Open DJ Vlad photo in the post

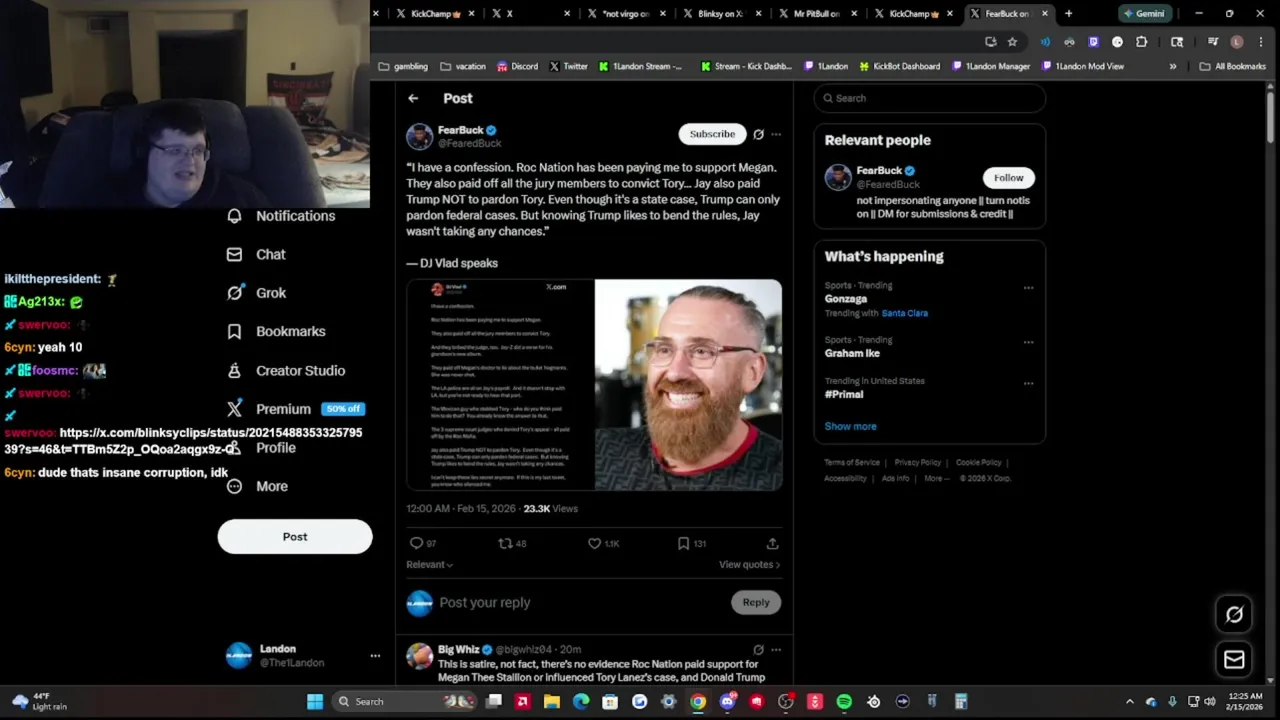click(688, 385)
